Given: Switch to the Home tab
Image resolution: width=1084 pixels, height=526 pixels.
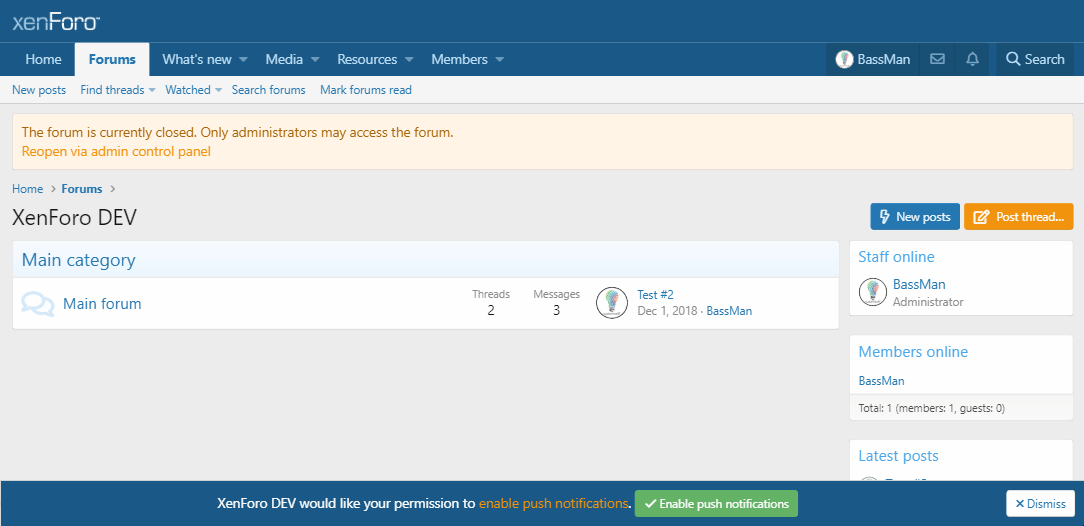Looking at the screenshot, I should point(43,59).
